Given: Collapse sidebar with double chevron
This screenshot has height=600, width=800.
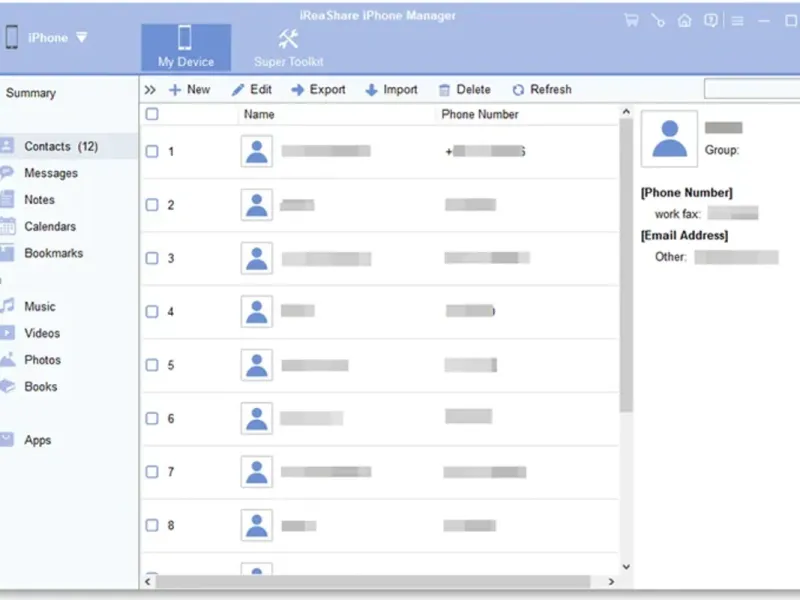Looking at the screenshot, I should coord(149,90).
